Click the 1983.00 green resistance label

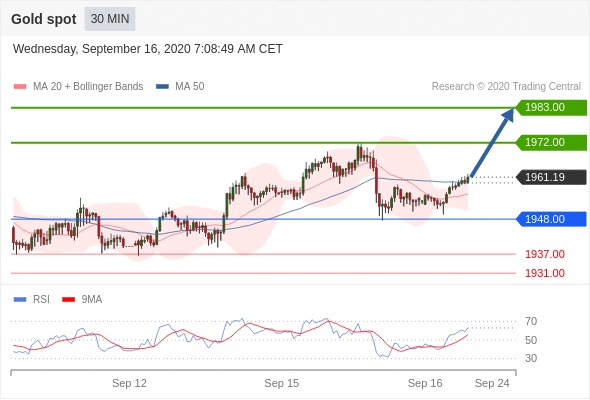(x=551, y=108)
